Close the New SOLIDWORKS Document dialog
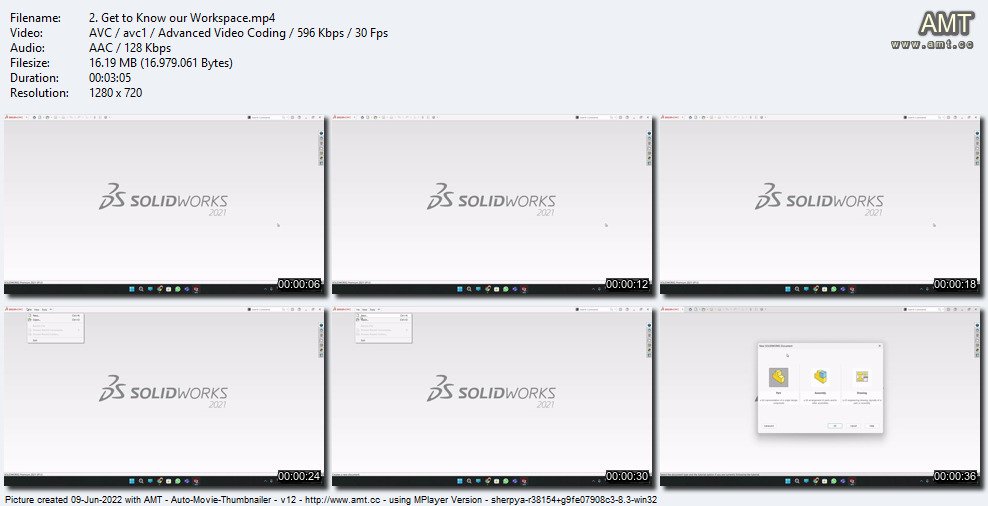The image size is (988, 506). (x=880, y=346)
